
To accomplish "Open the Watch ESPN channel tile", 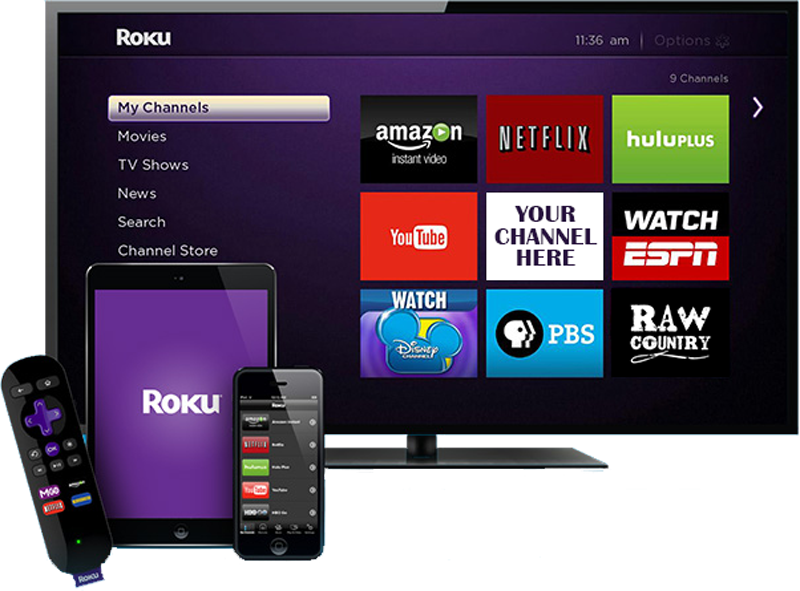I will [x=670, y=236].
